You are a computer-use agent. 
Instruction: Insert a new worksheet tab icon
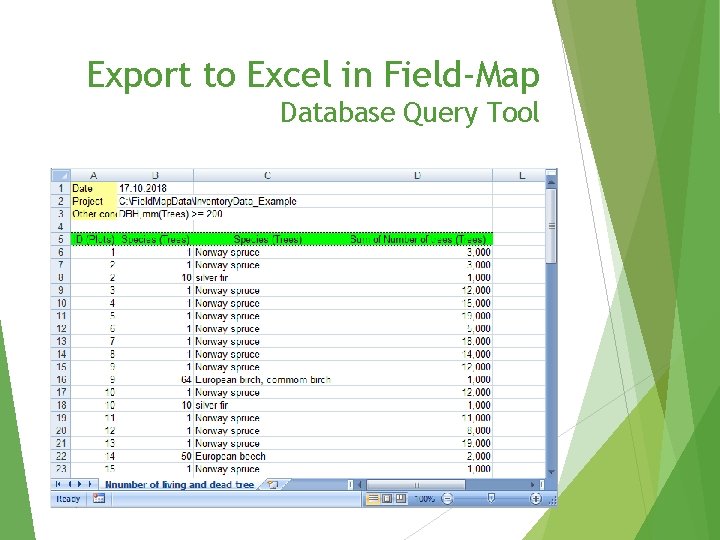point(273,484)
